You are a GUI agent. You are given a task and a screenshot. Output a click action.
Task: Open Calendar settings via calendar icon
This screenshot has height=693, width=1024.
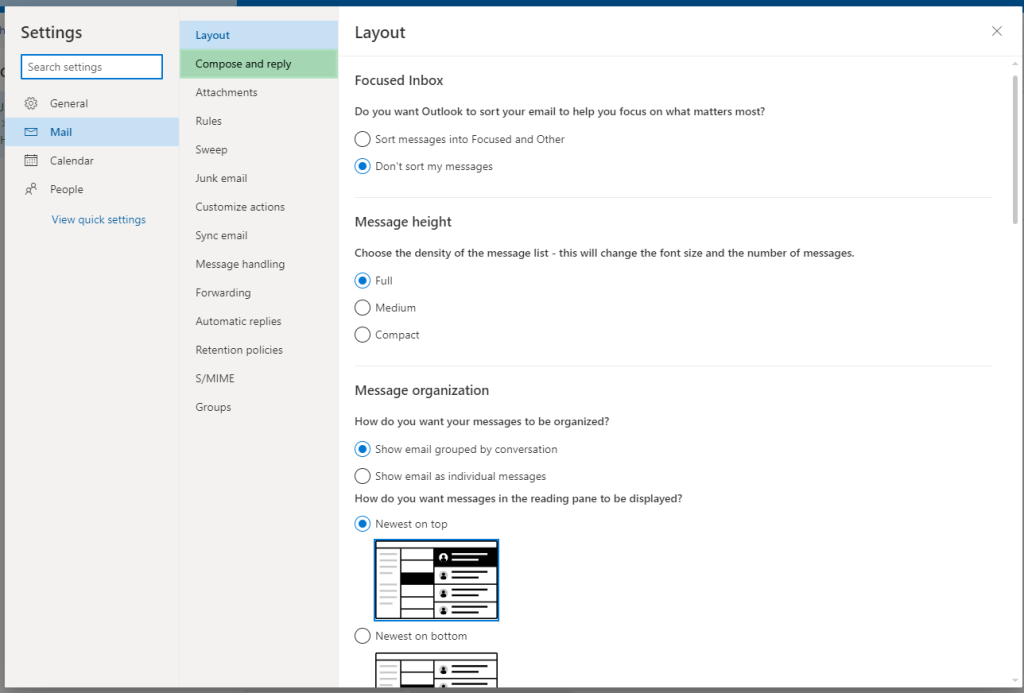pos(33,160)
